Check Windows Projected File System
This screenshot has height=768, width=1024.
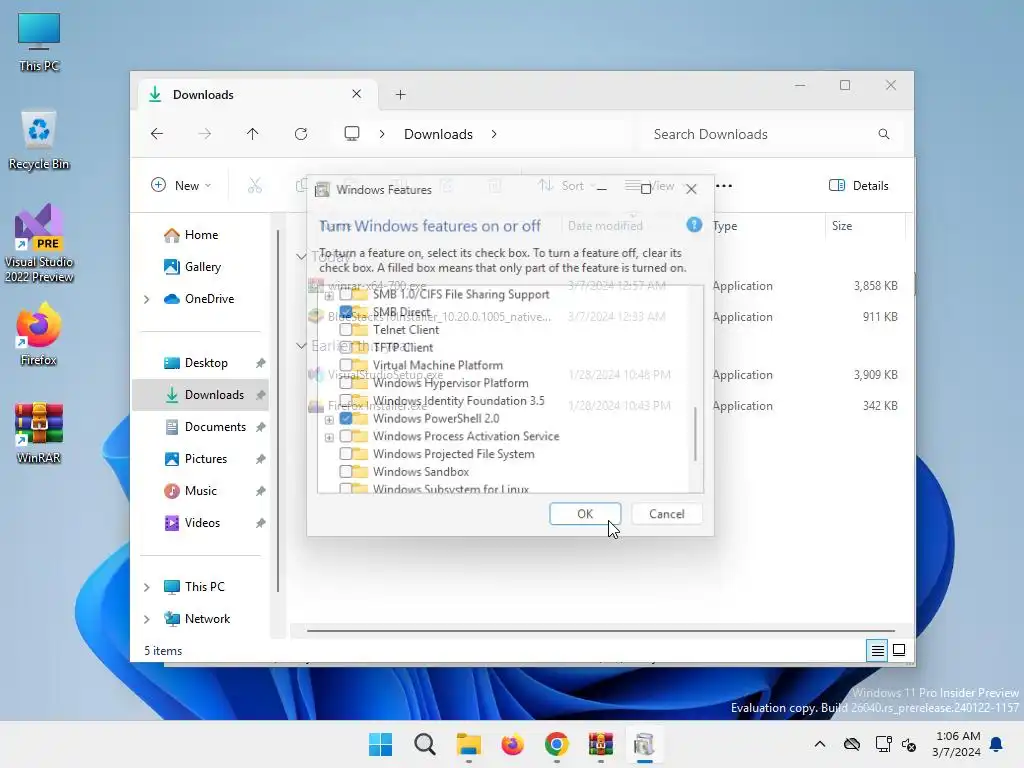point(346,454)
